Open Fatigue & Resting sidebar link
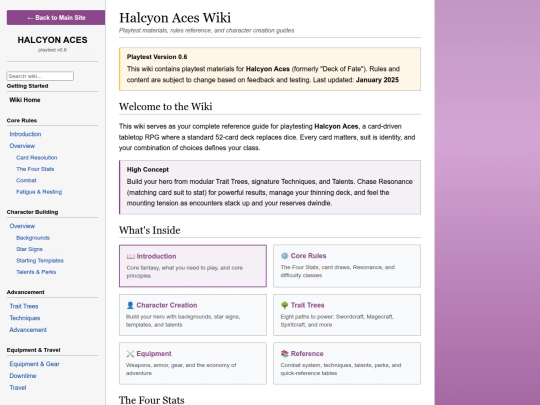The image size is (540, 405). [39, 191]
